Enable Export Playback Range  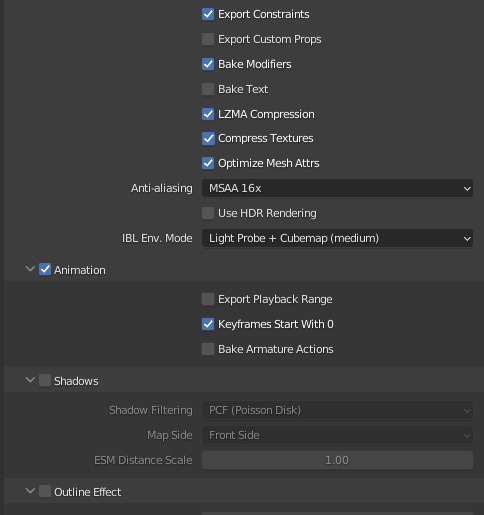208,299
